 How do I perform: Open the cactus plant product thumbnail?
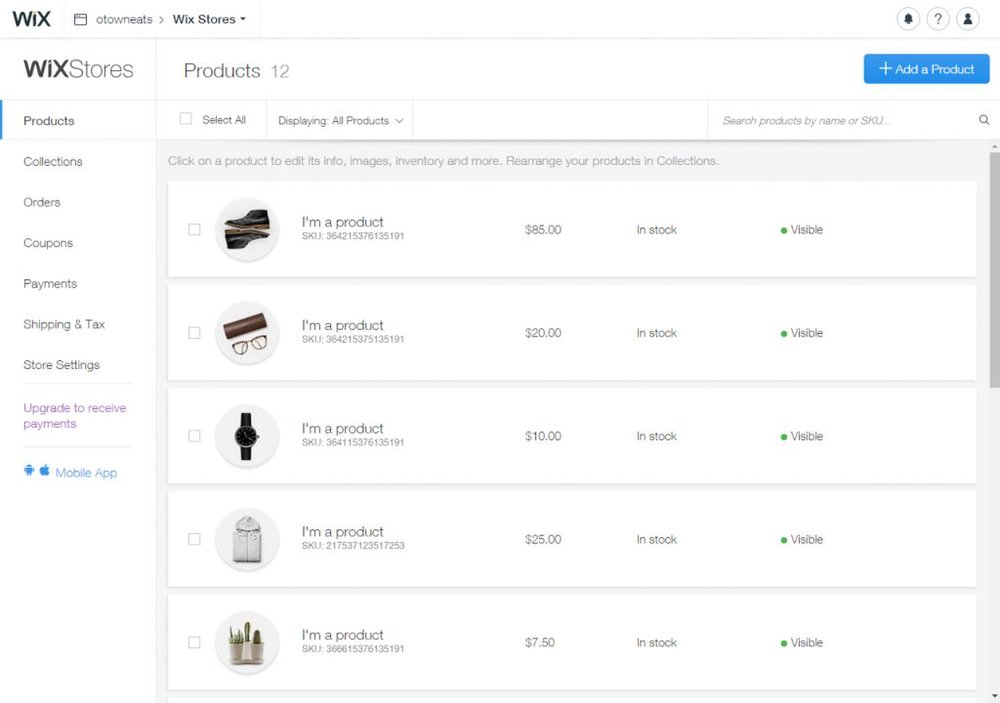(x=247, y=642)
